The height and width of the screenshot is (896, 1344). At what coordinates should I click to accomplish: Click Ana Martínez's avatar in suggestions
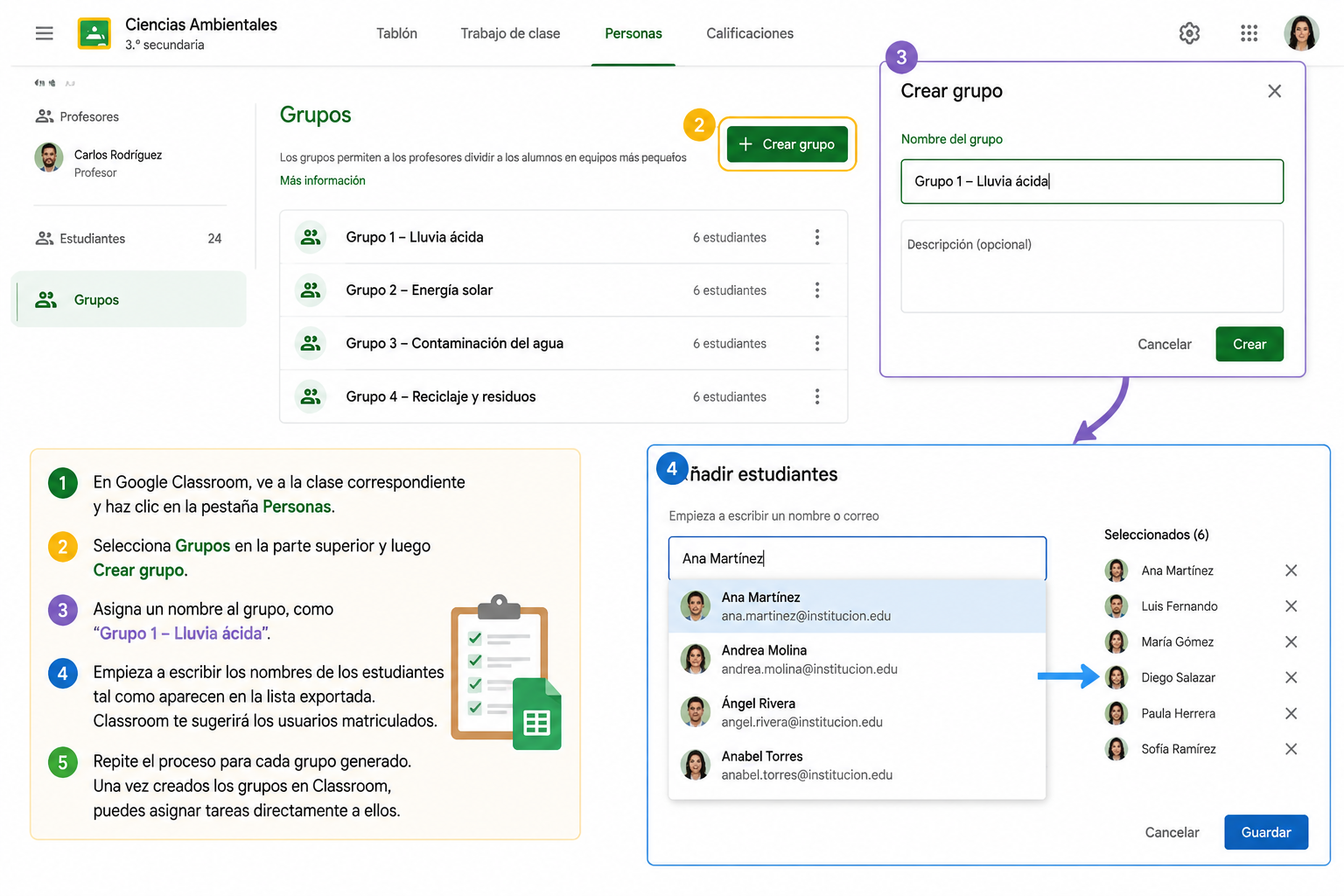tap(696, 605)
